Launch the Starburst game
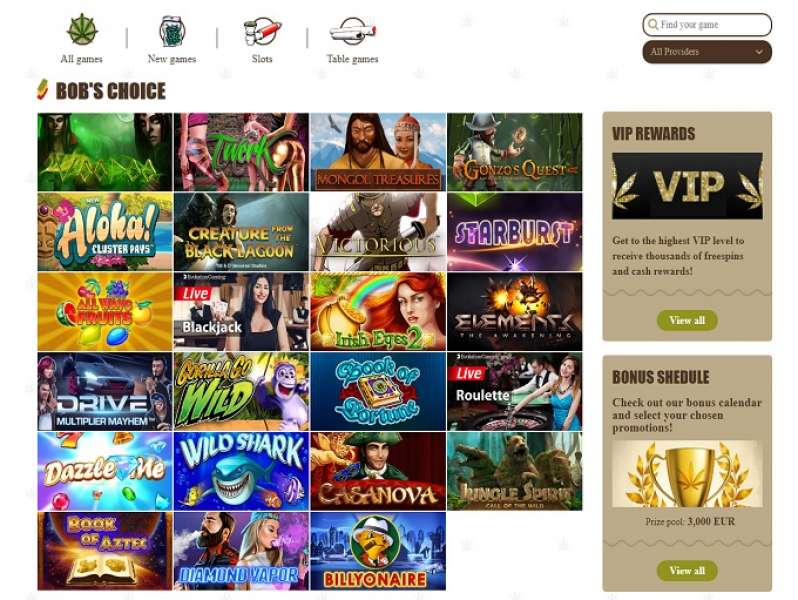The width and height of the screenshot is (798, 600). point(515,232)
